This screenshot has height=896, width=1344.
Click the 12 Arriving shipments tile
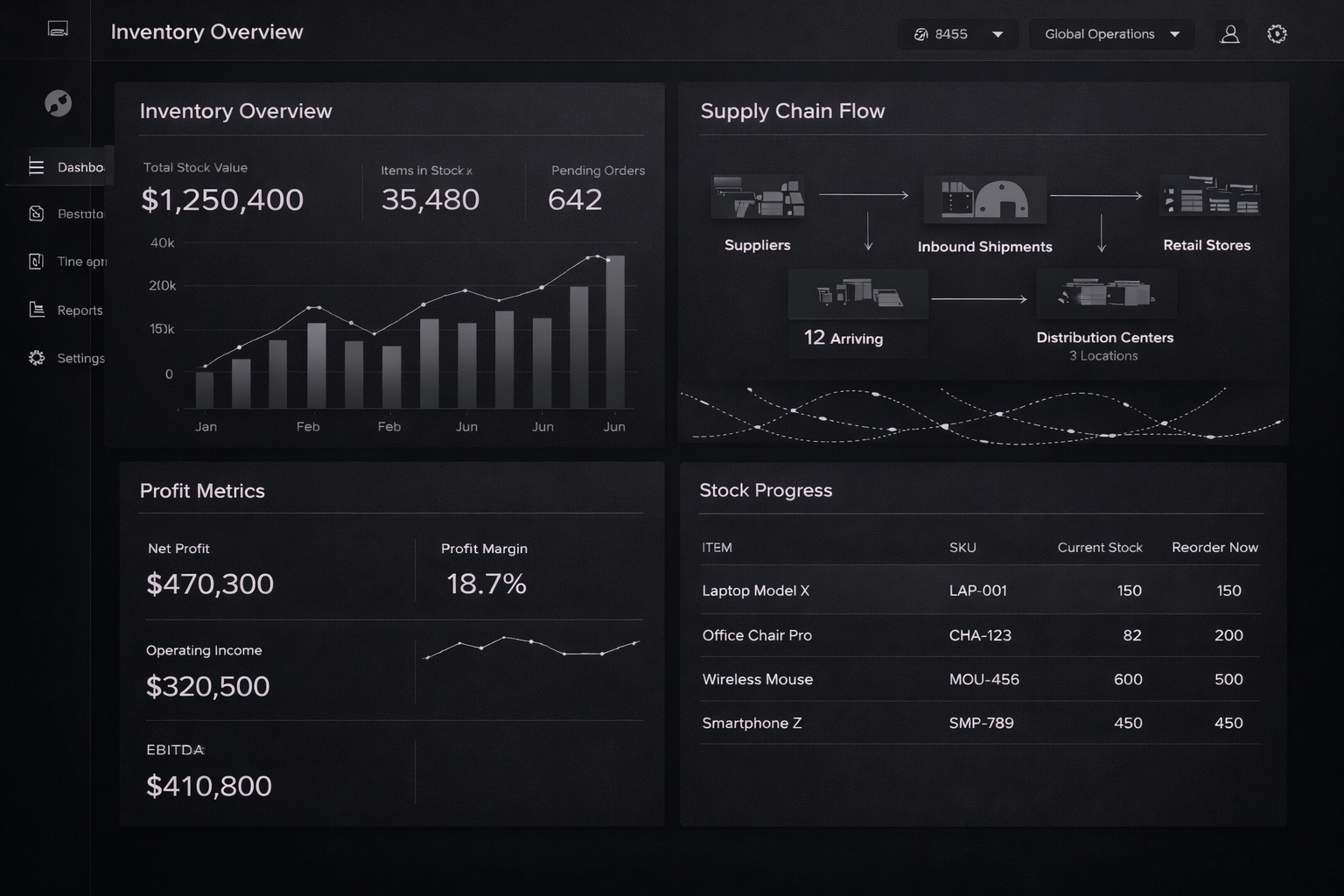coord(857,313)
